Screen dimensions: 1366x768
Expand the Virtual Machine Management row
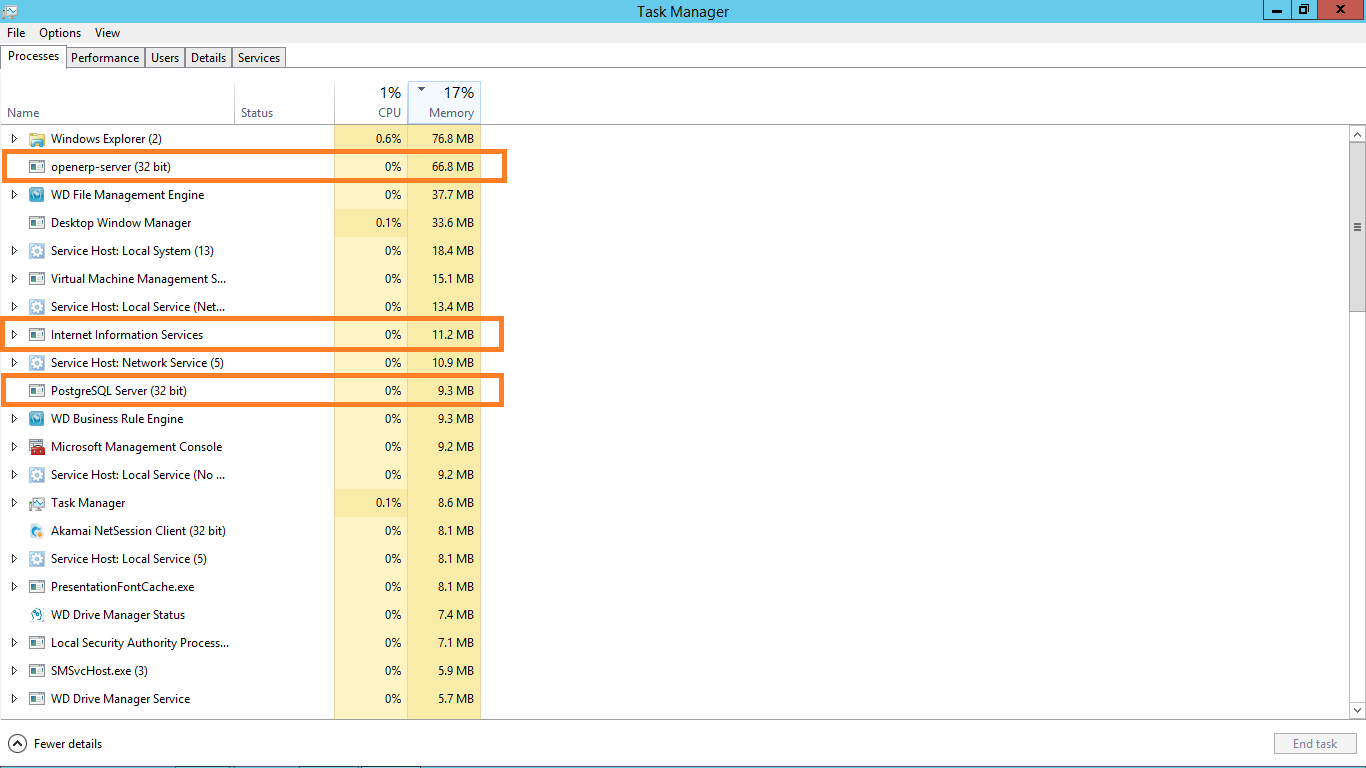click(x=14, y=279)
